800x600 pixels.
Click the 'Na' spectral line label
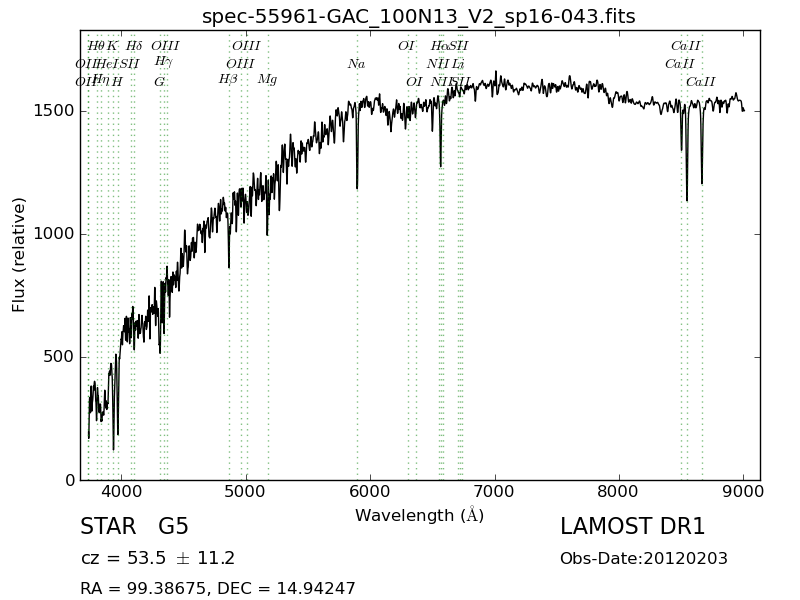coord(357,64)
